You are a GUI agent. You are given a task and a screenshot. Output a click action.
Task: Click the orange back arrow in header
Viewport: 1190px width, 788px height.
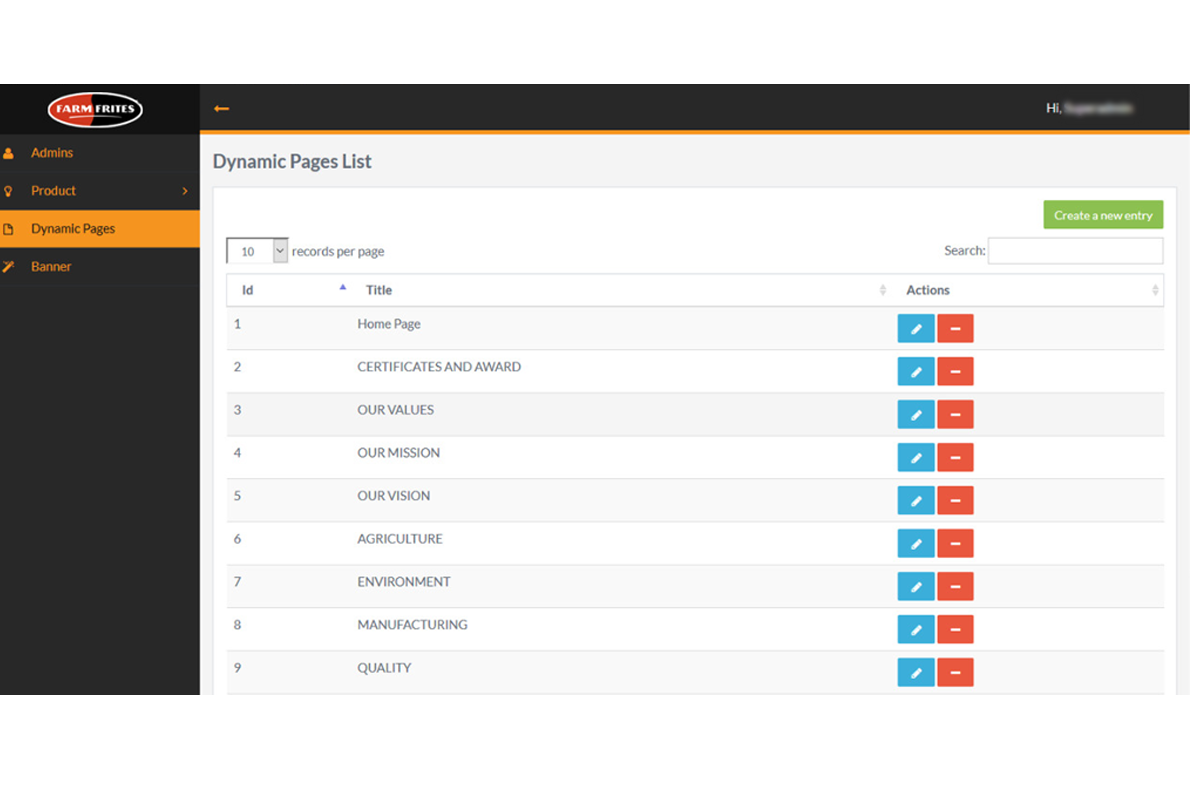pyautogui.click(x=222, y=109)
